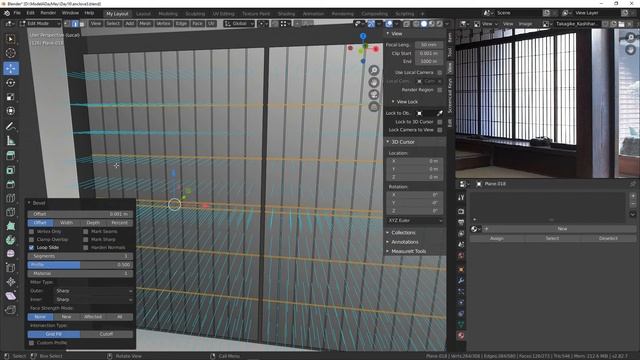Click the pan hand viewport icon
The width and height of the screenshot is (640, 360).
point(374,83)
